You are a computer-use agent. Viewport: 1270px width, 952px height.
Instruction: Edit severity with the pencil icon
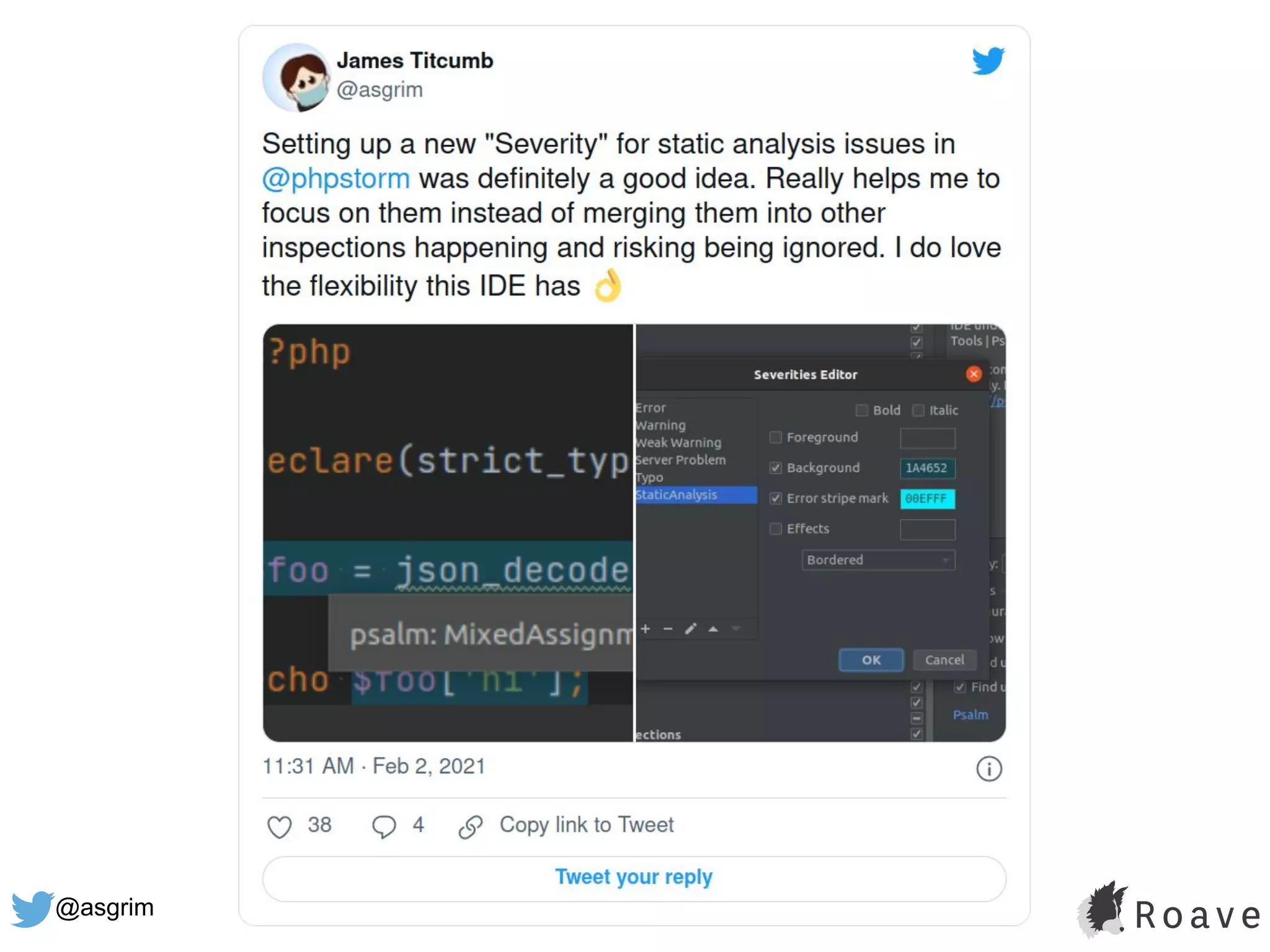tap(690, 628)
